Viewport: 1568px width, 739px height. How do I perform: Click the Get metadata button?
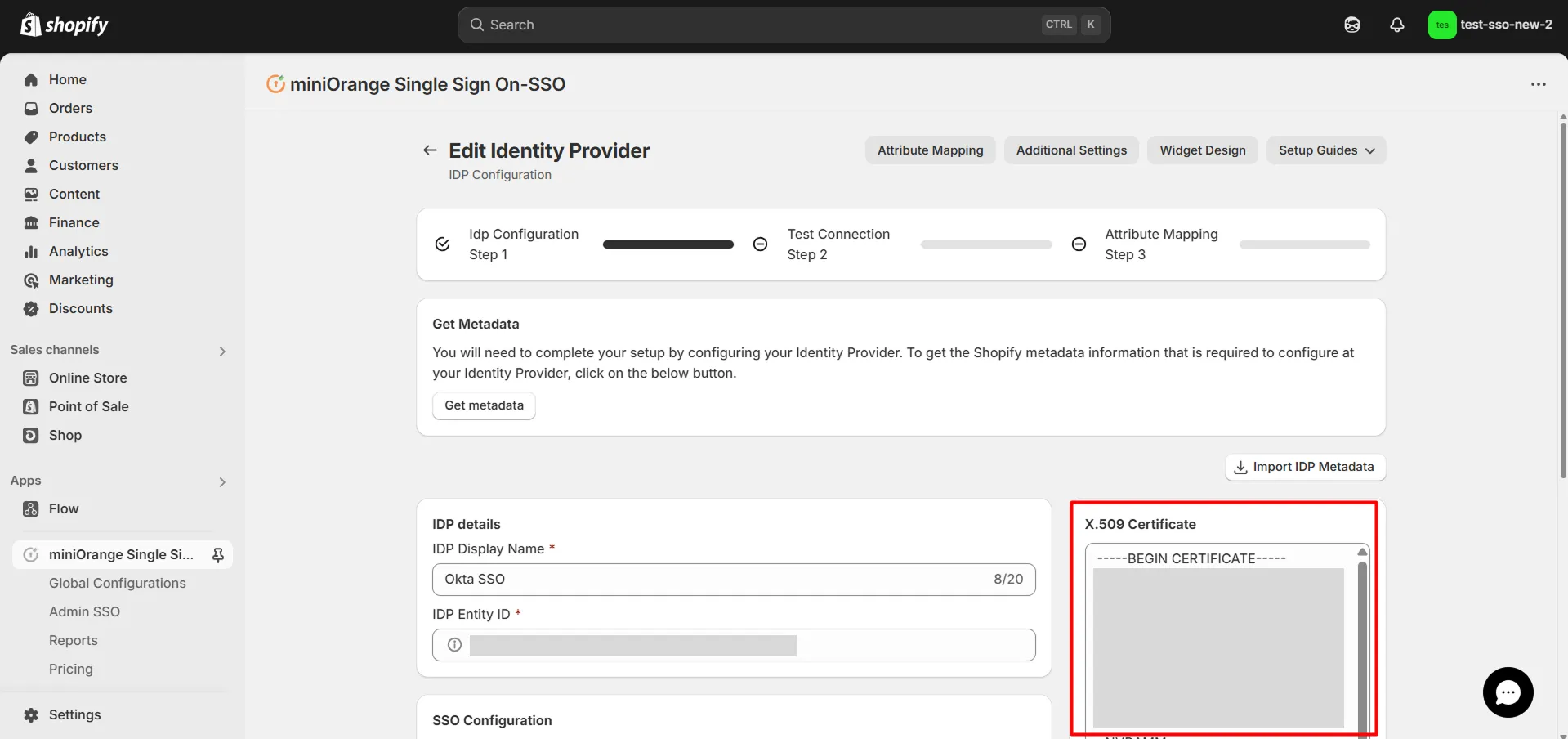484,405
